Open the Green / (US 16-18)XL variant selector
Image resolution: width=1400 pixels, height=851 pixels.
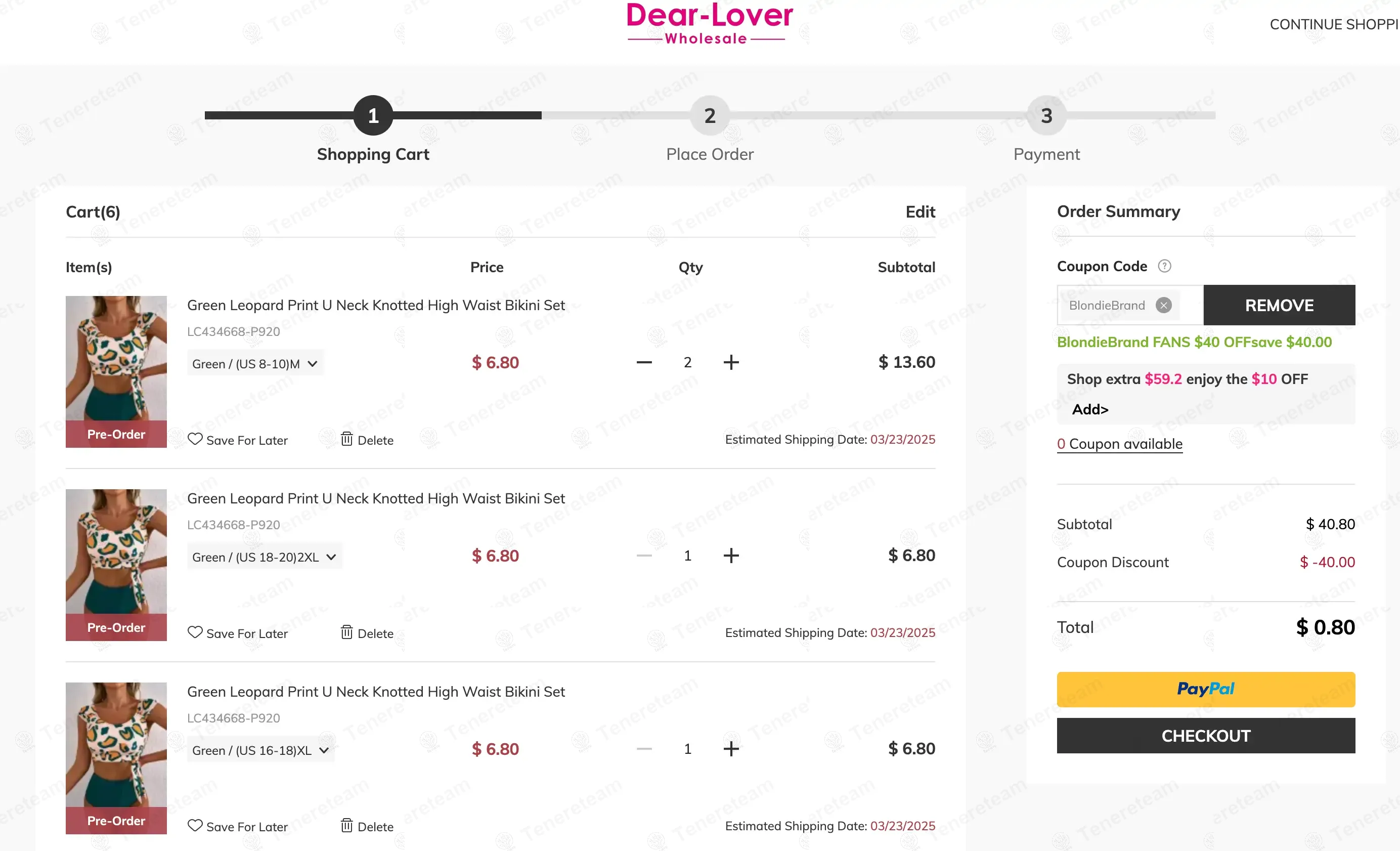coord(260,750)
